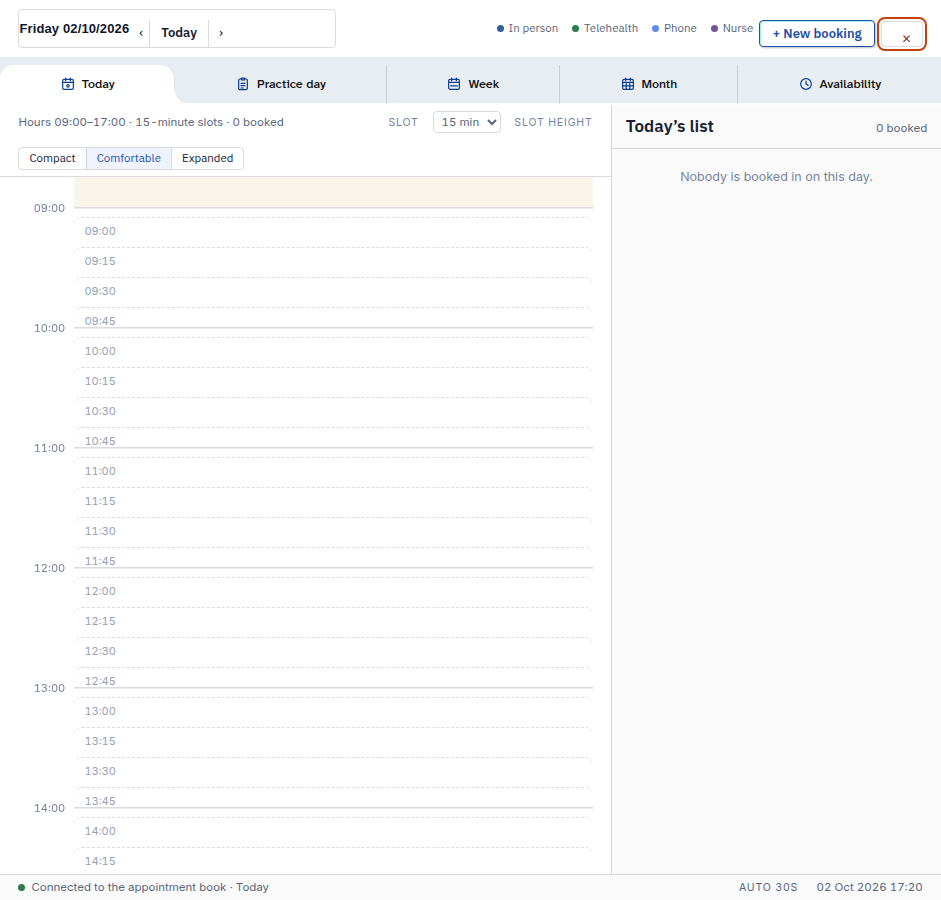This screenshot has width=941, height=900.
Task: Click the Hours 09:00–17:00 summary line
Action: click(x=151, y=122)
